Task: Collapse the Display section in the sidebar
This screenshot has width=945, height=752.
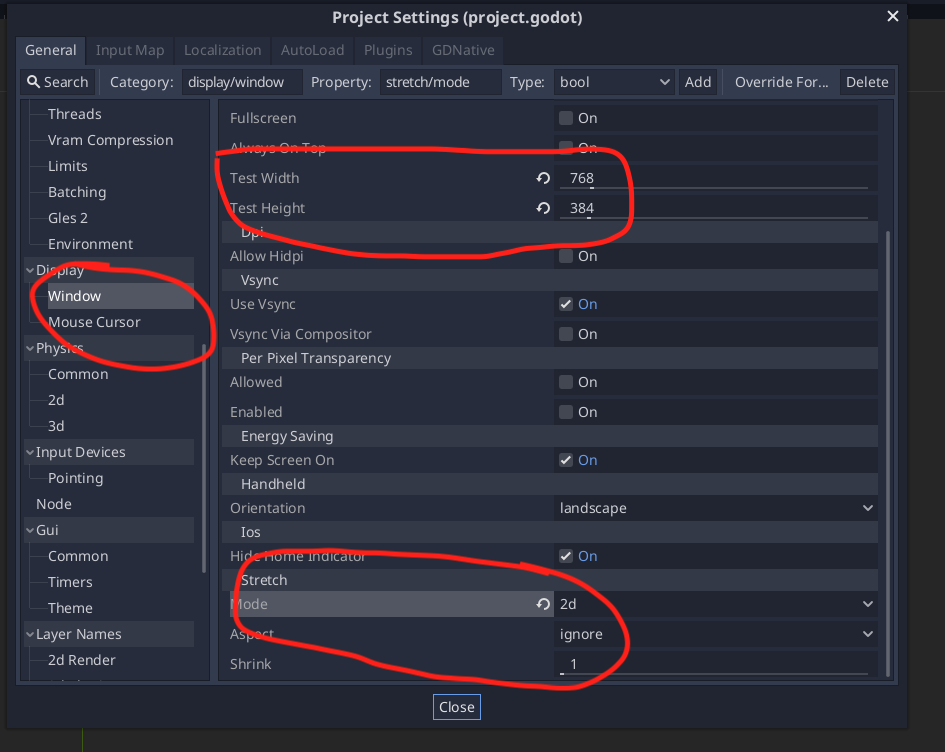Action: tap(30, 269)
